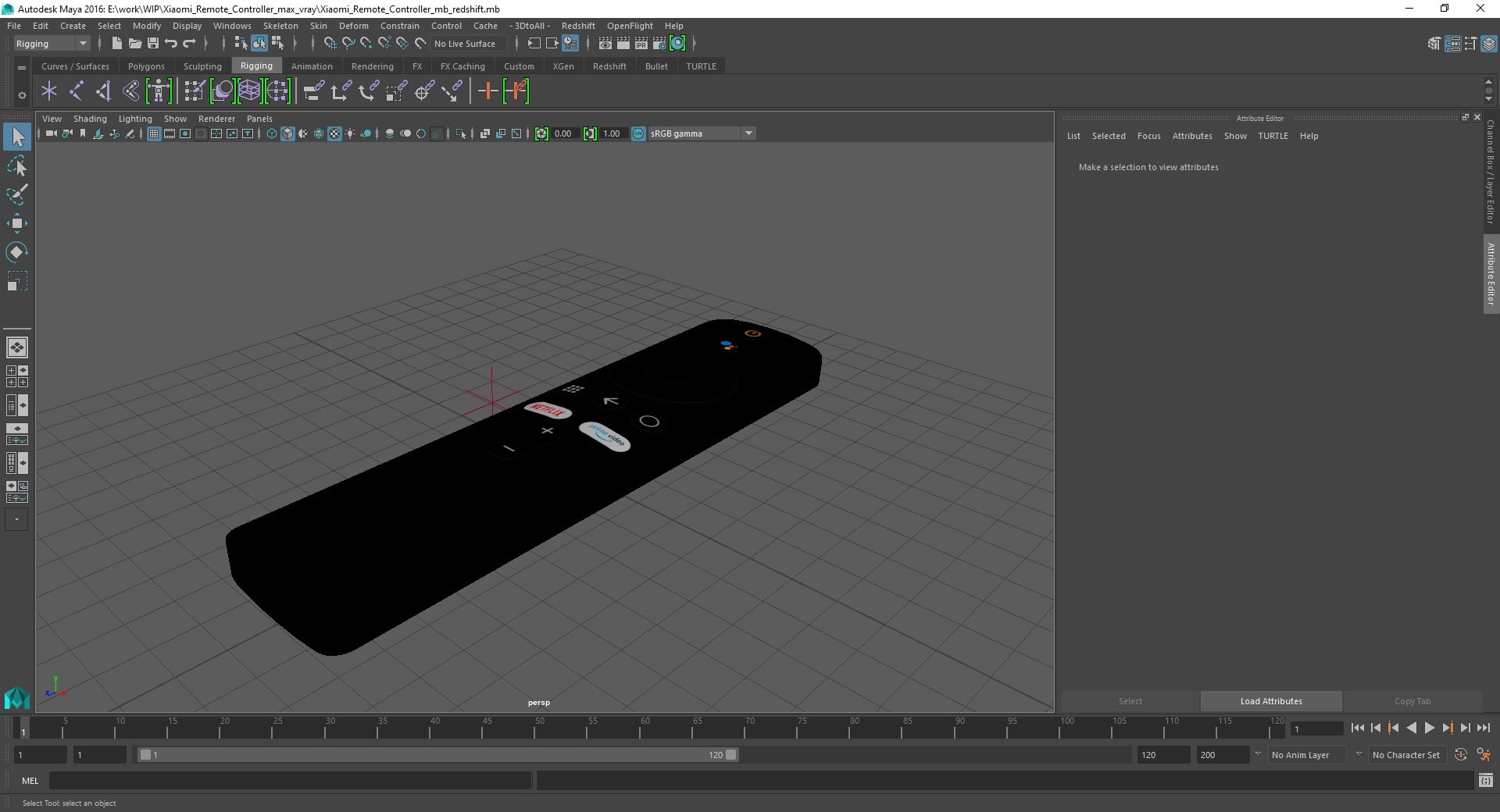Switch to single perspective view layout
Screen dimensions: 1500x812
point(16,347)
